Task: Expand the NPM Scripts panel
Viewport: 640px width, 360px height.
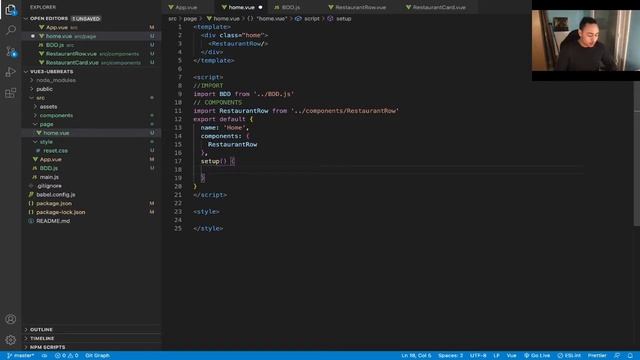Action: click(91, 347)
